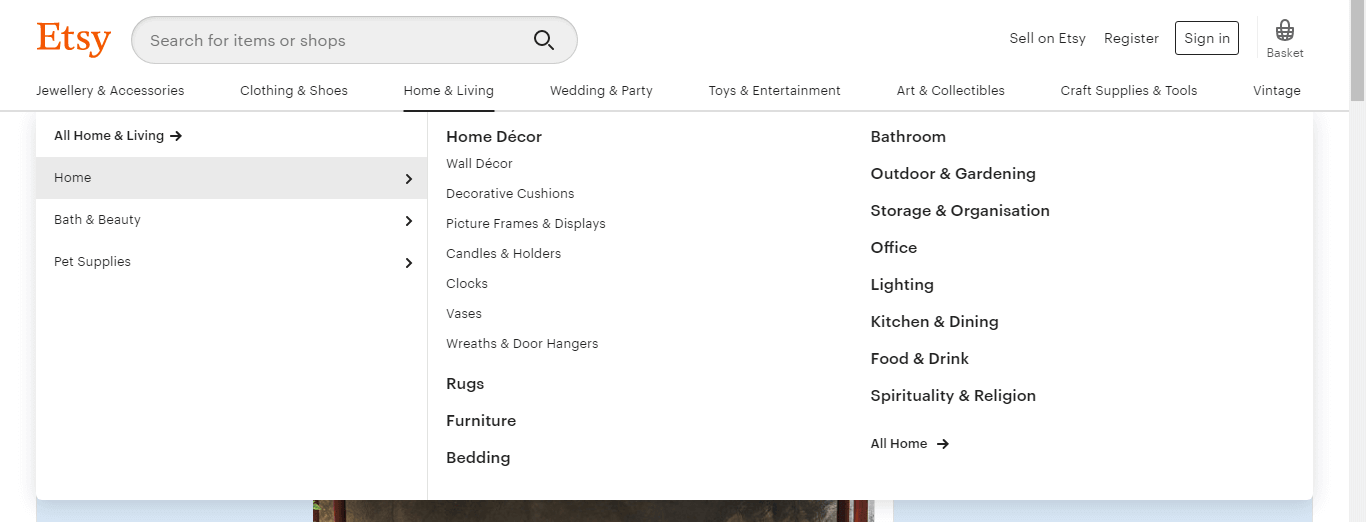Expand the Home category chevron
1366x522 pixels.
[x=408, y=179]
